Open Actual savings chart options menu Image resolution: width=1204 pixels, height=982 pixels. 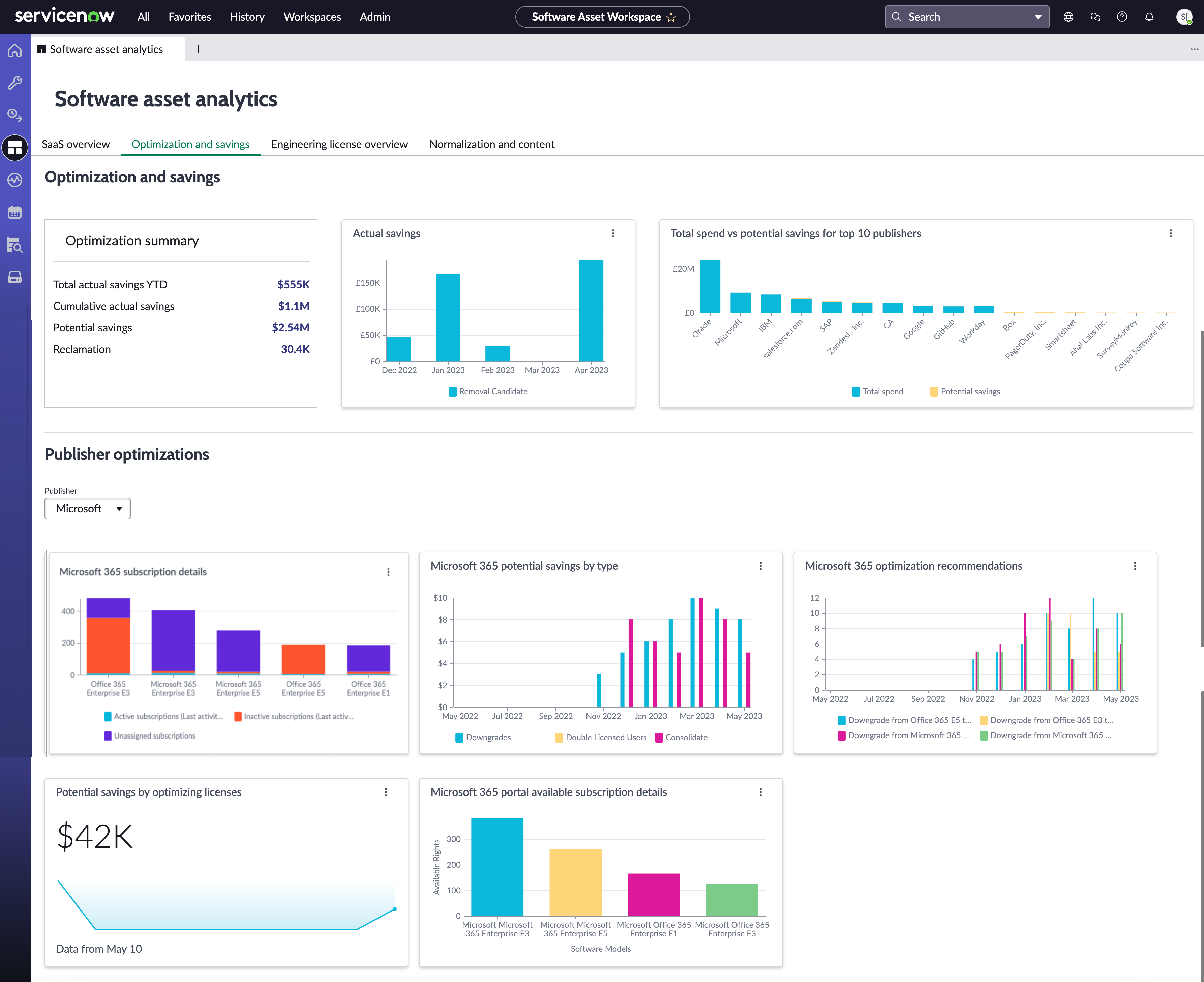pos(613,234)
